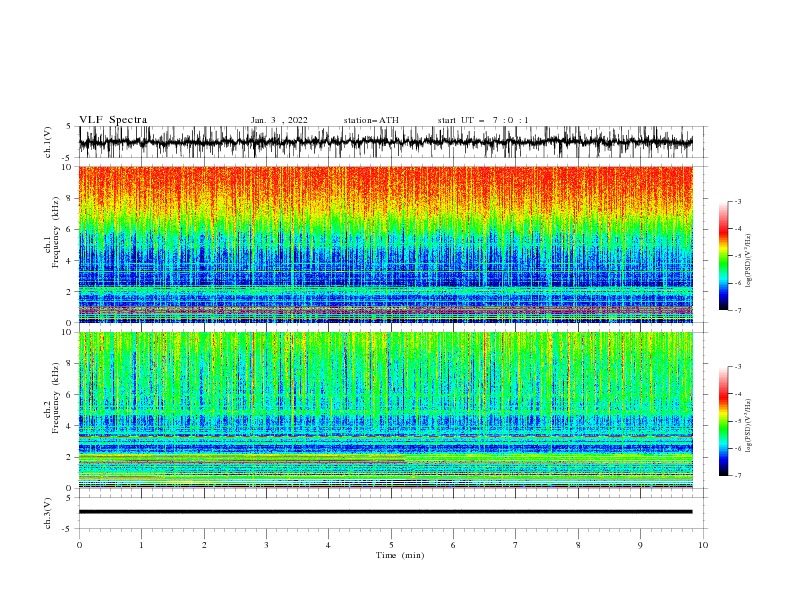Screen dimensions: 792x612
Task: Click time axis tick label "9"
Action: [x=640, y=545]
